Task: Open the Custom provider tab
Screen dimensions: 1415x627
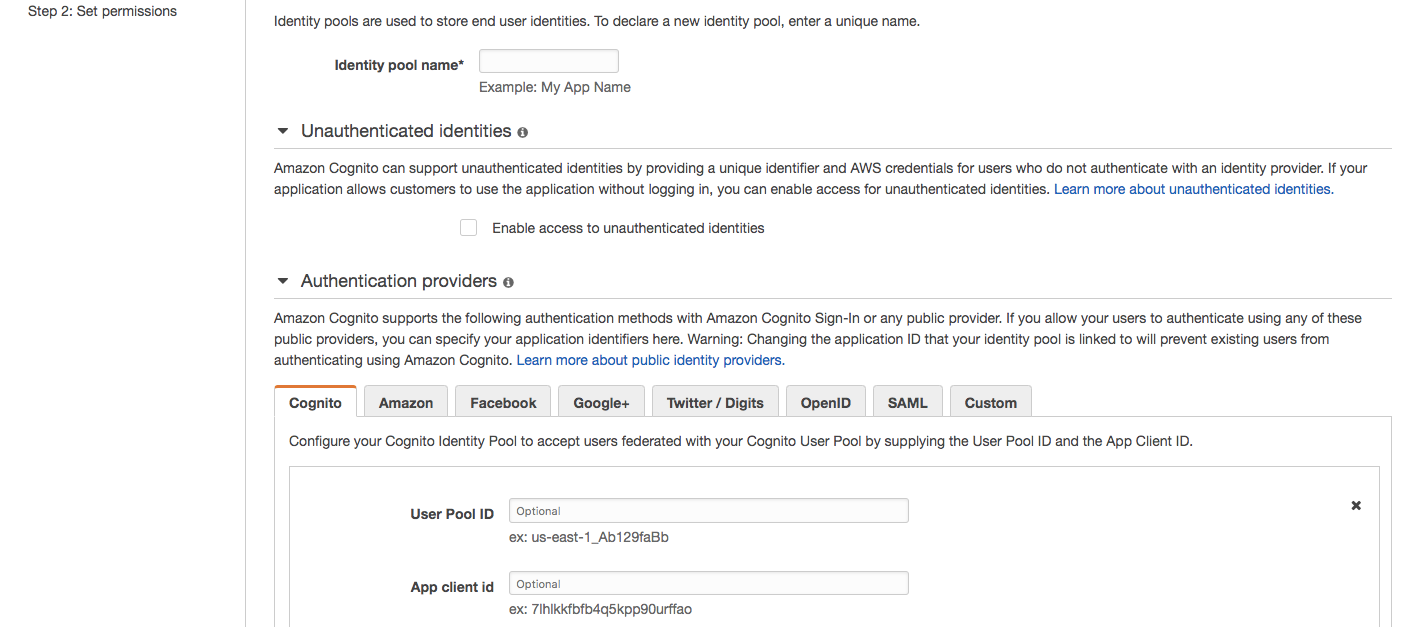Action: (990, 403)
